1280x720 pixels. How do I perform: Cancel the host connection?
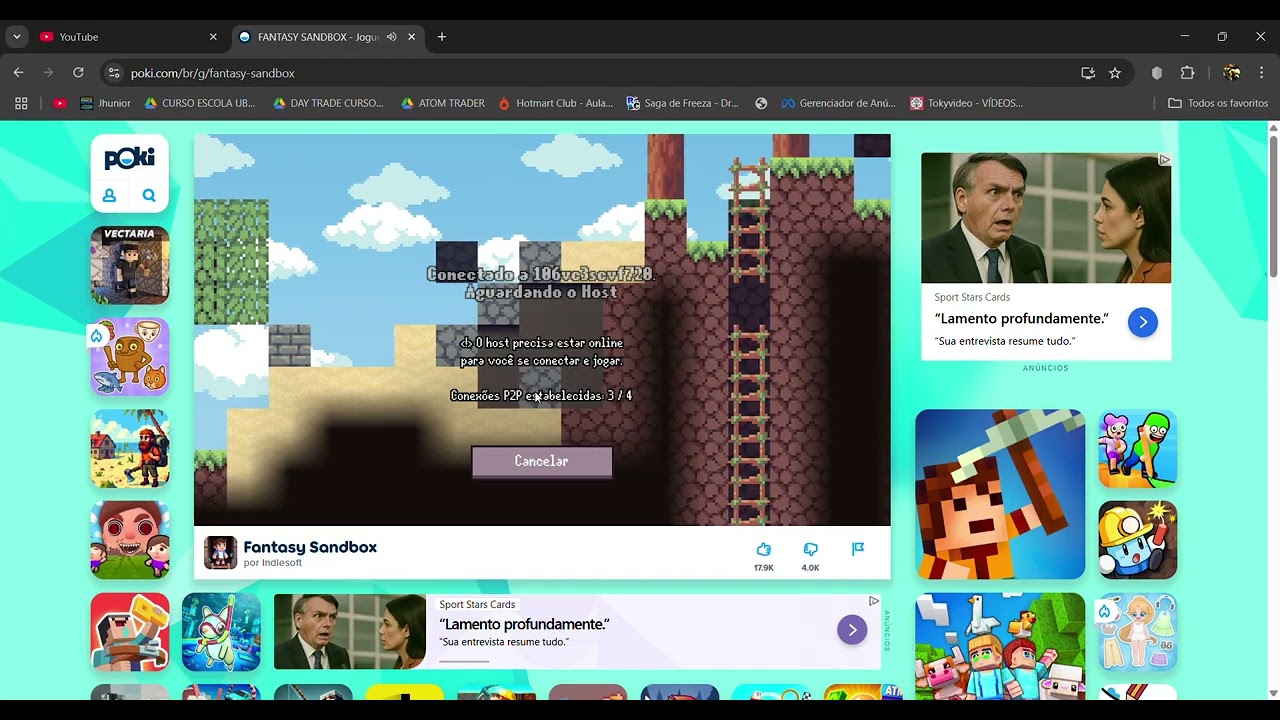(x=541, y=461)
